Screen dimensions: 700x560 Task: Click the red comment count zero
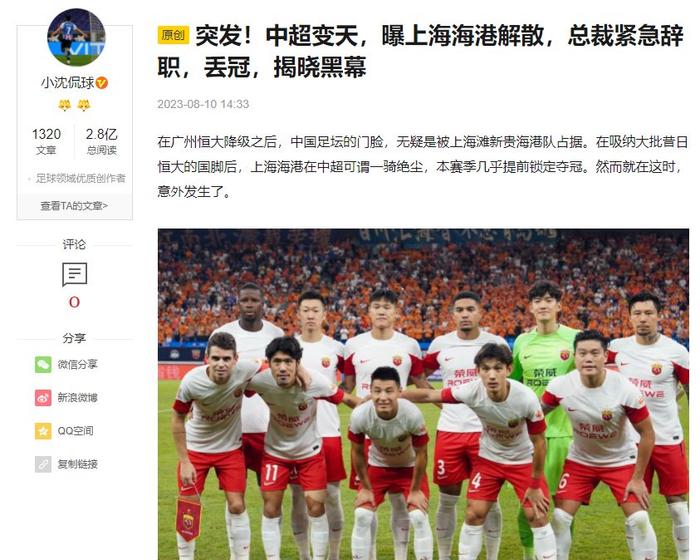coord(75,302)
